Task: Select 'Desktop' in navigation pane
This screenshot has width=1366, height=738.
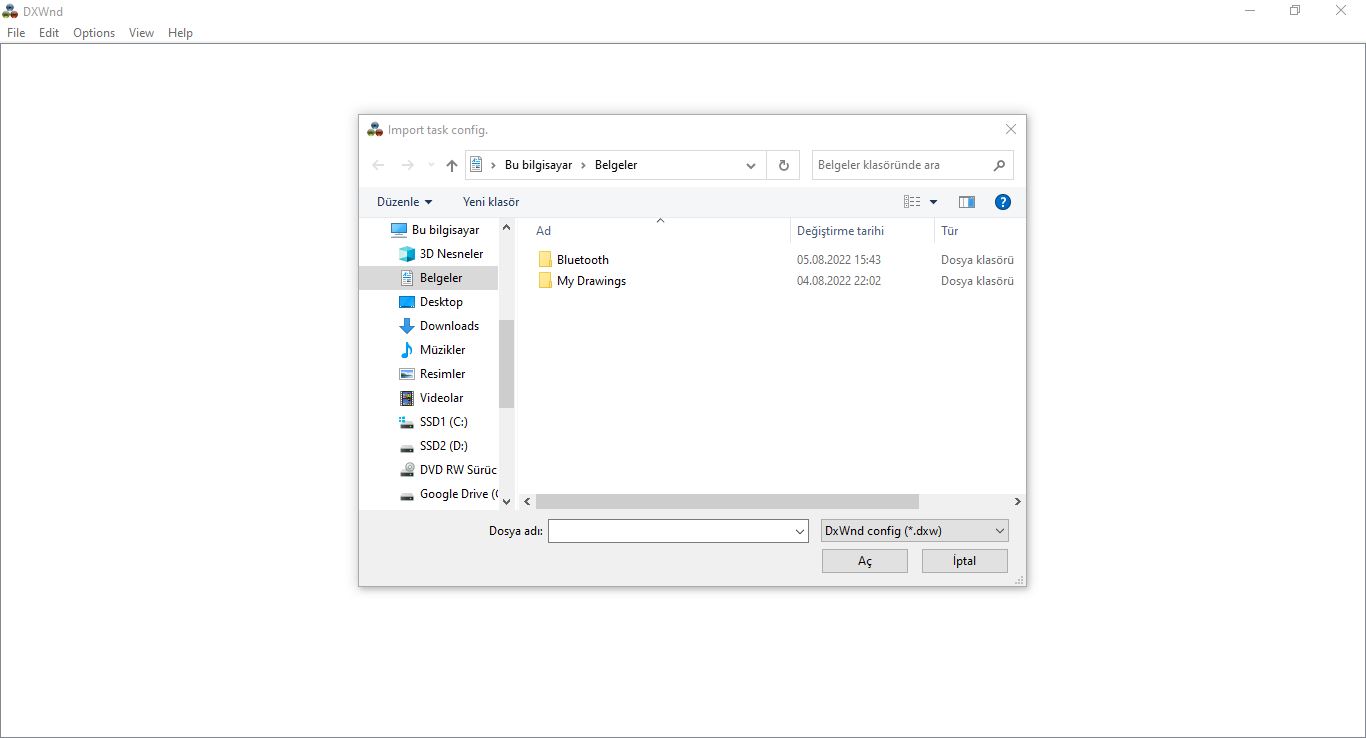Action: click(x=441, y=302)
